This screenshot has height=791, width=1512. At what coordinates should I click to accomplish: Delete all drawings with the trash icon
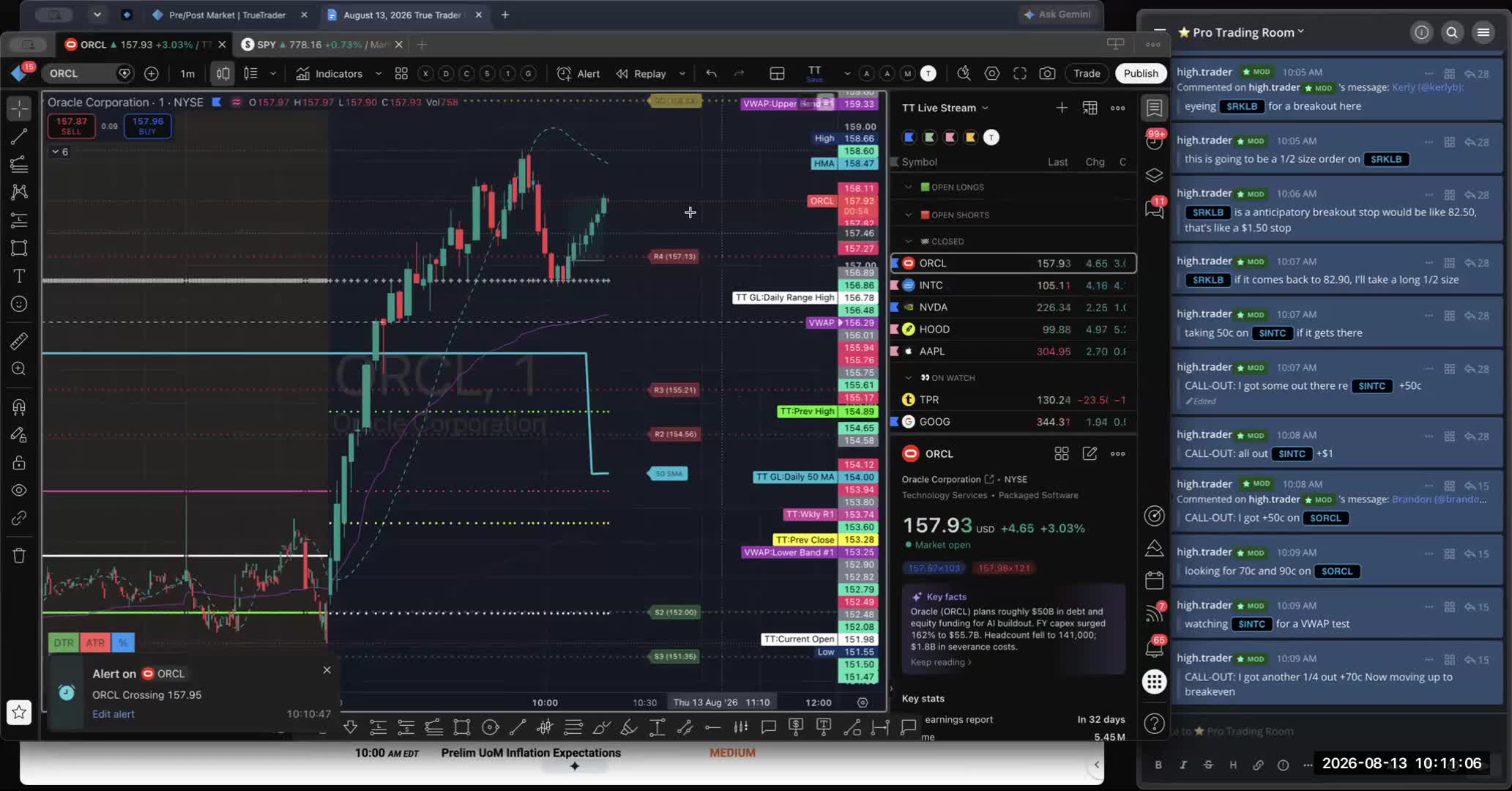[x=19, y=555]
